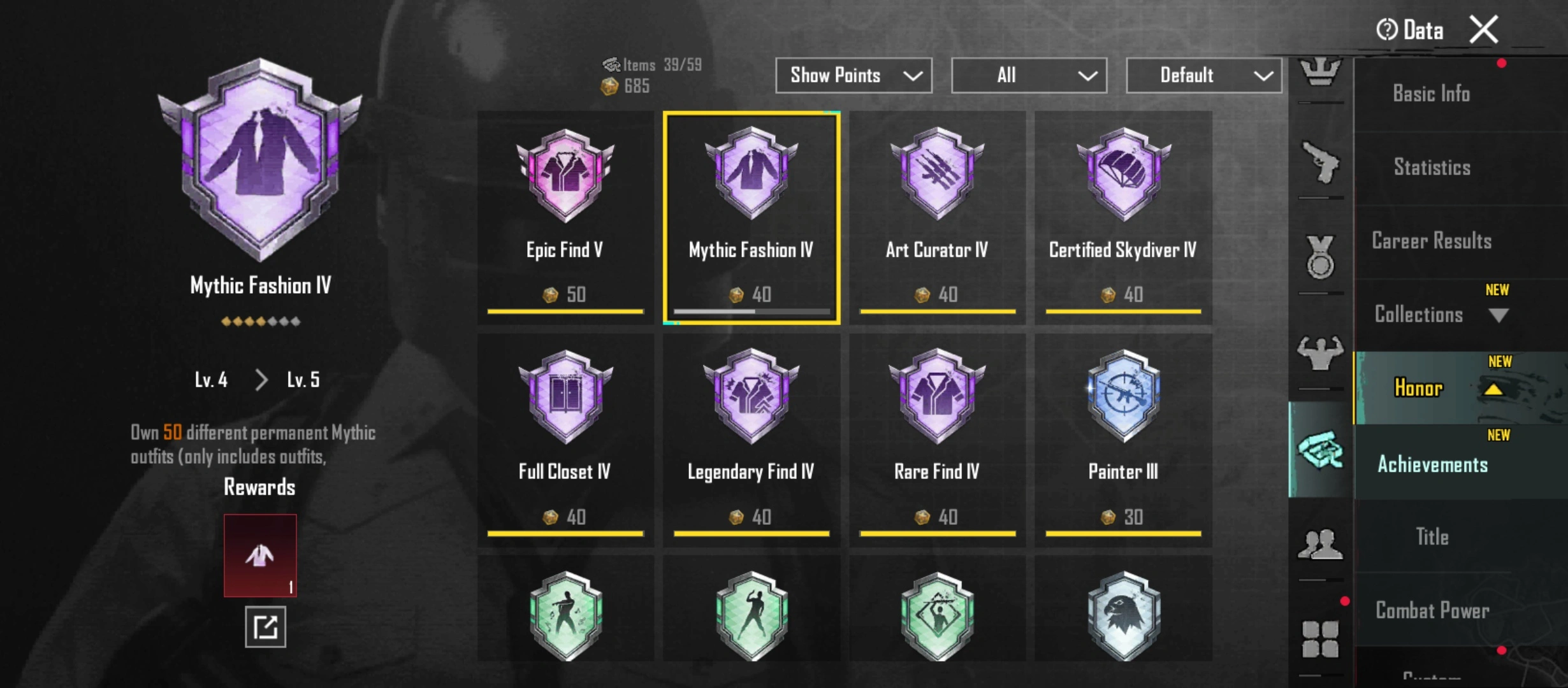Click the four-squares grid sidebar icon

tap(1320, 639)
